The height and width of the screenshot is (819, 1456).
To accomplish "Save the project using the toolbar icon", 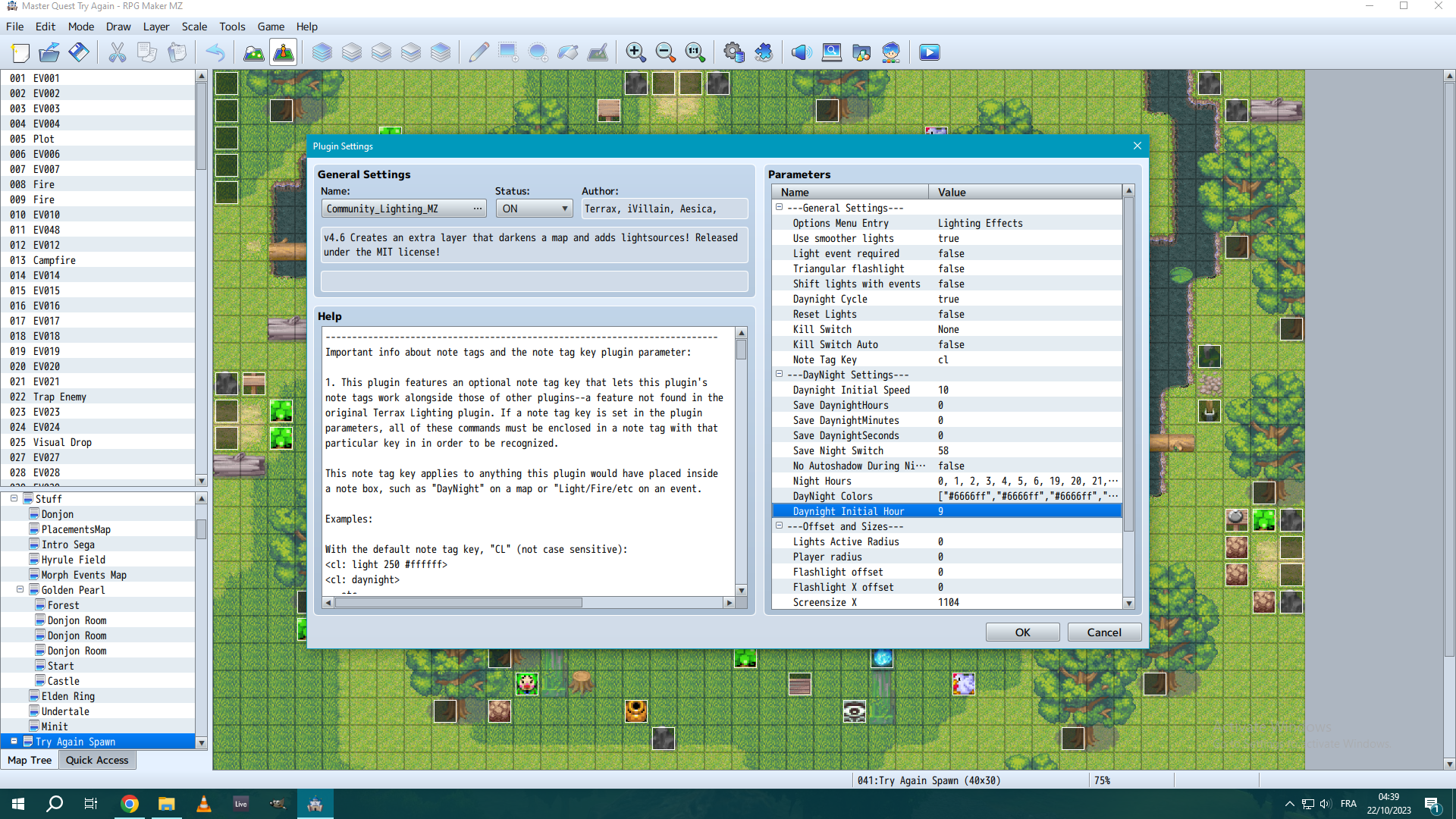I will 79,52.
